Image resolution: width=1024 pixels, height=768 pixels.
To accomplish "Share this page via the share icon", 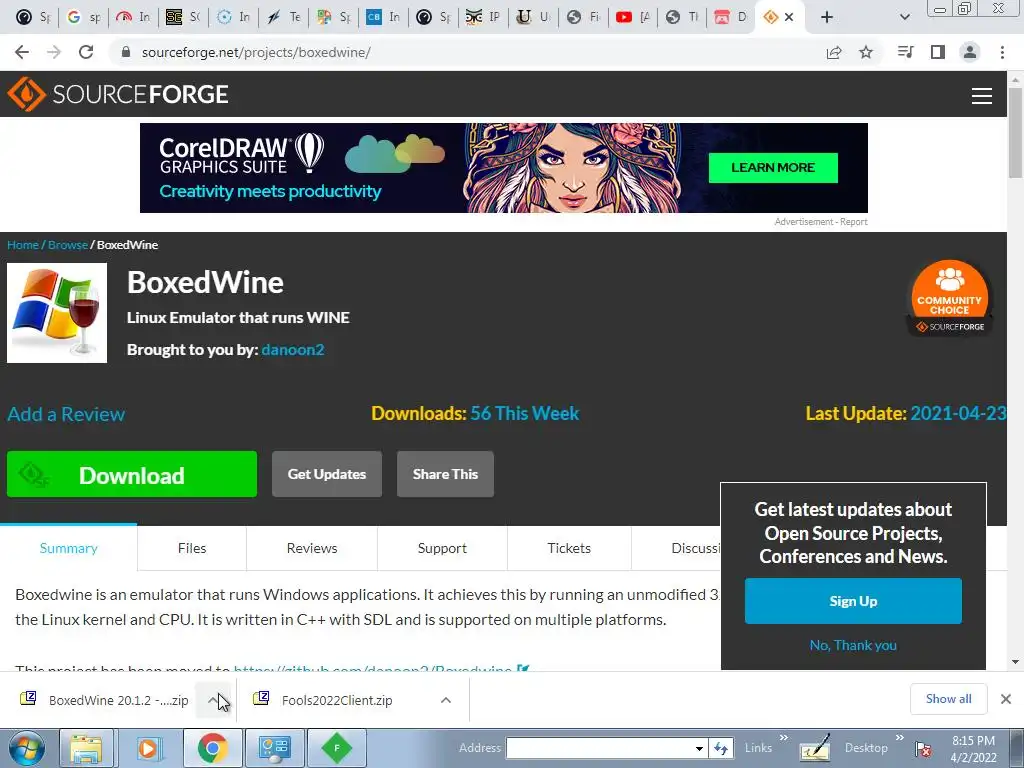I will point(834,52).
